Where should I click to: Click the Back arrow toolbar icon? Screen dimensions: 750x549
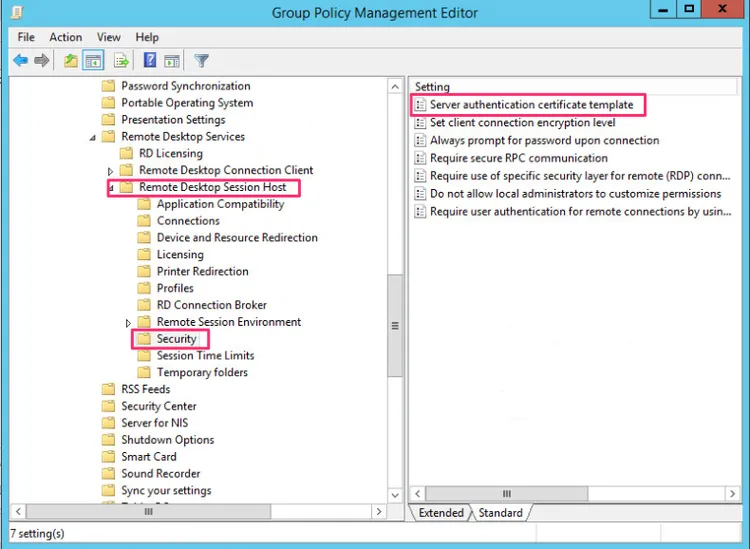pos(20,61)
